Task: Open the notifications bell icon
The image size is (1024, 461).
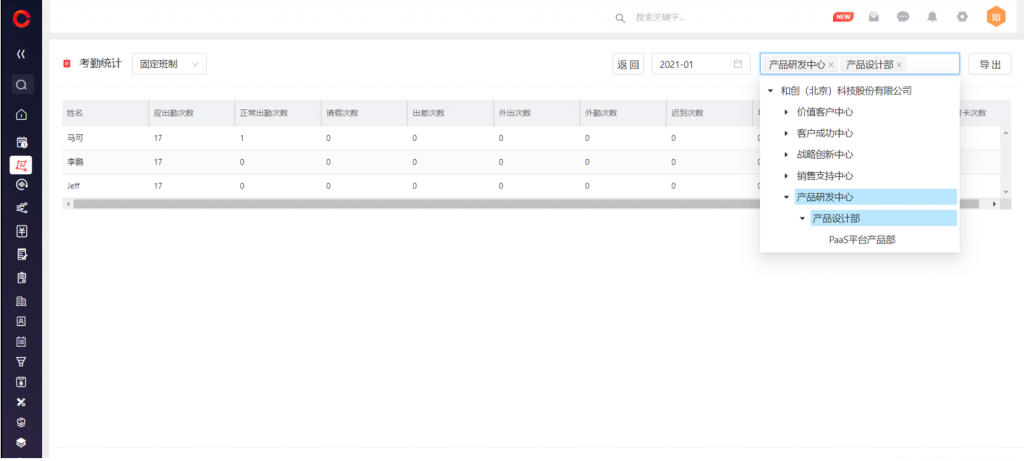Action: tap(932, 17)
